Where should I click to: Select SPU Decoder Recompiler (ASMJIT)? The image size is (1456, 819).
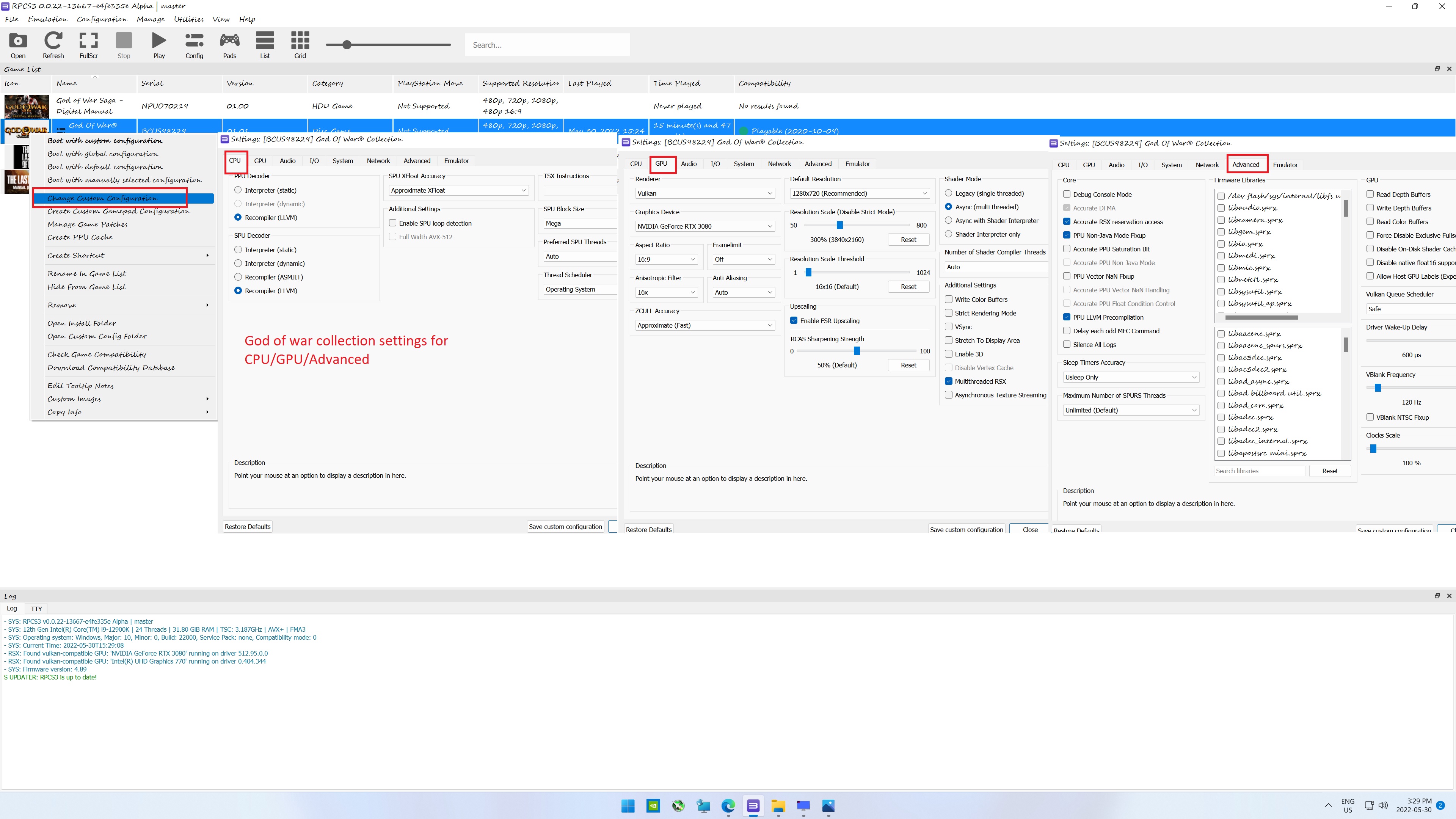pyautogui.click(x=238, y=278)
